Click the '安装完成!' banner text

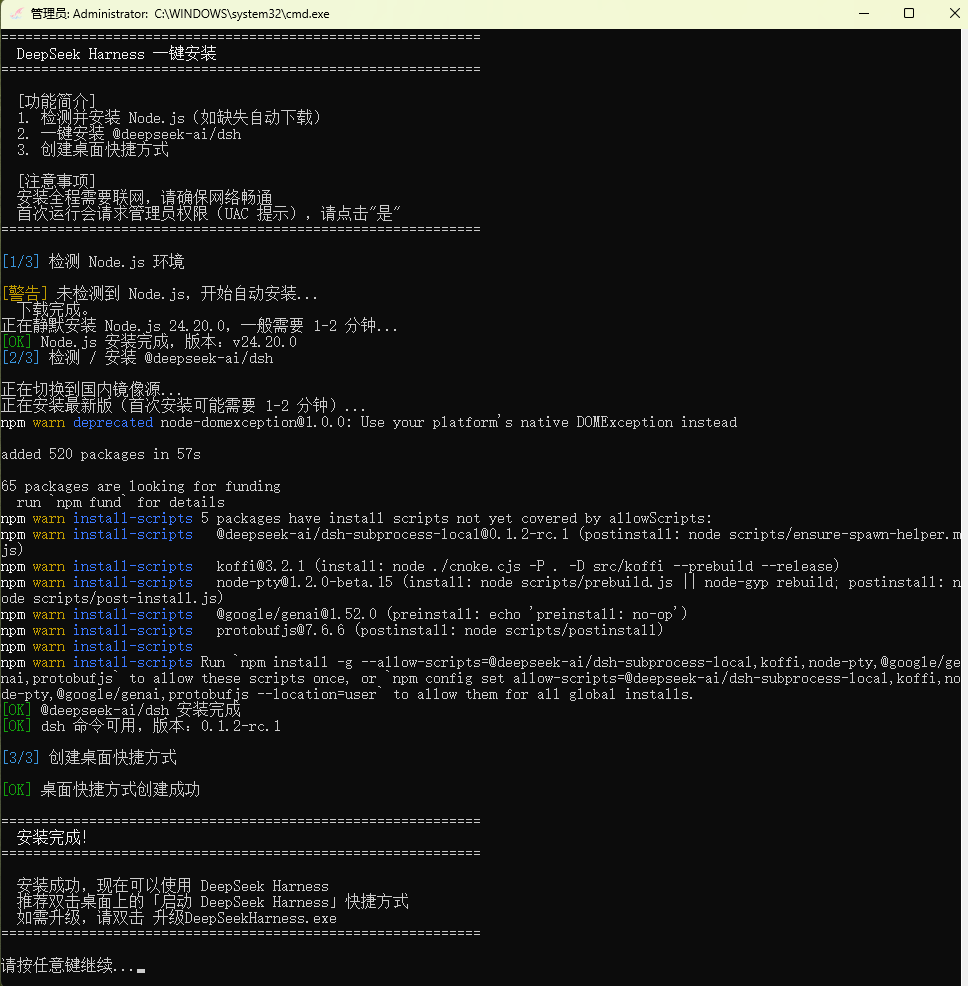(52, 838)
